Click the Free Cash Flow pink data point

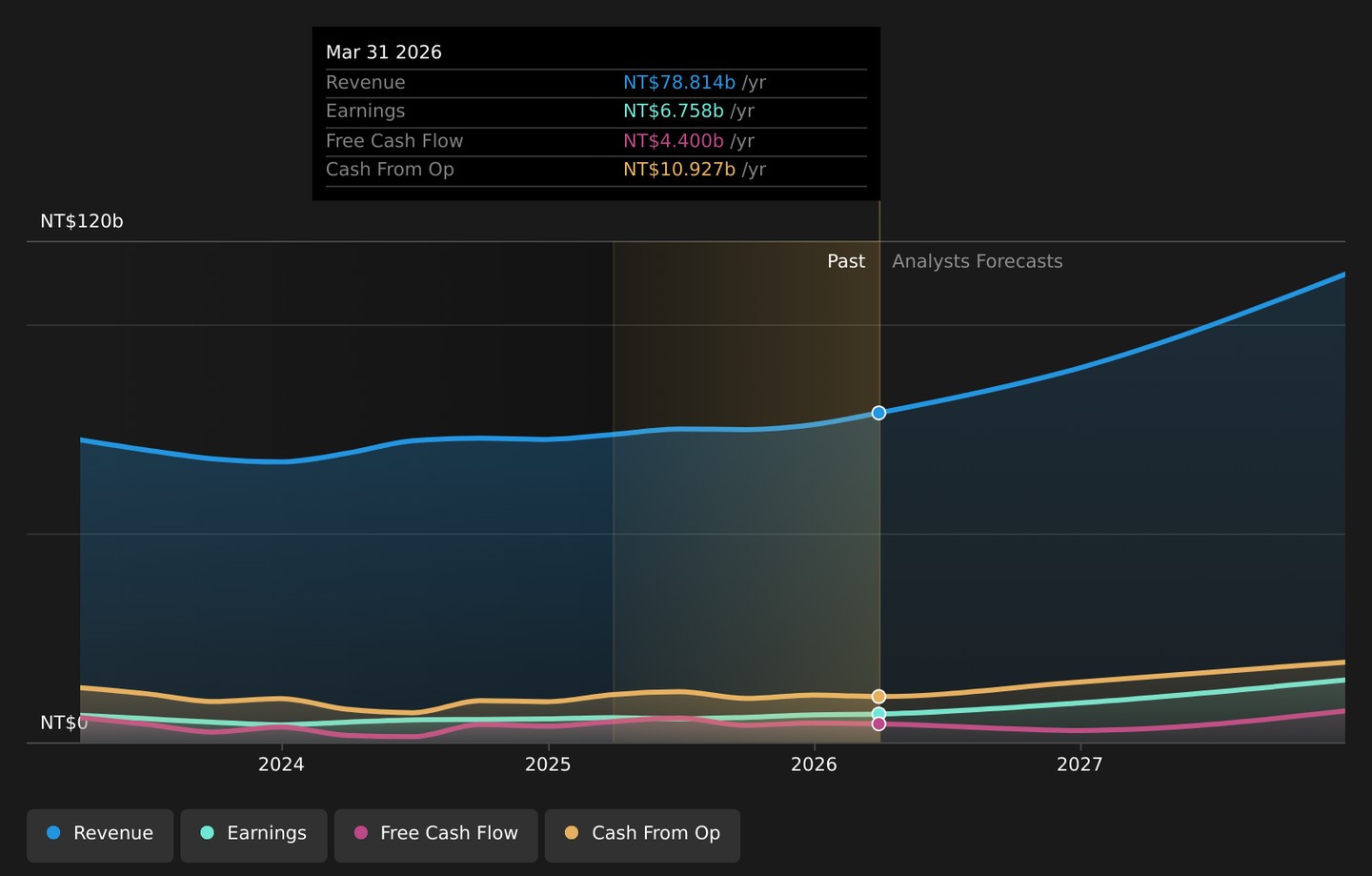[878, 724]
